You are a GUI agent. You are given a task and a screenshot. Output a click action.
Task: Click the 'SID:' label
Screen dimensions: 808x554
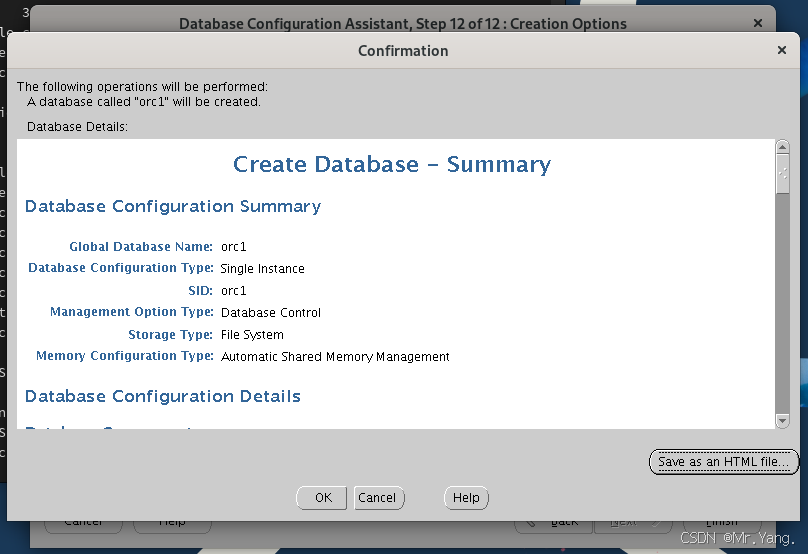200,291
